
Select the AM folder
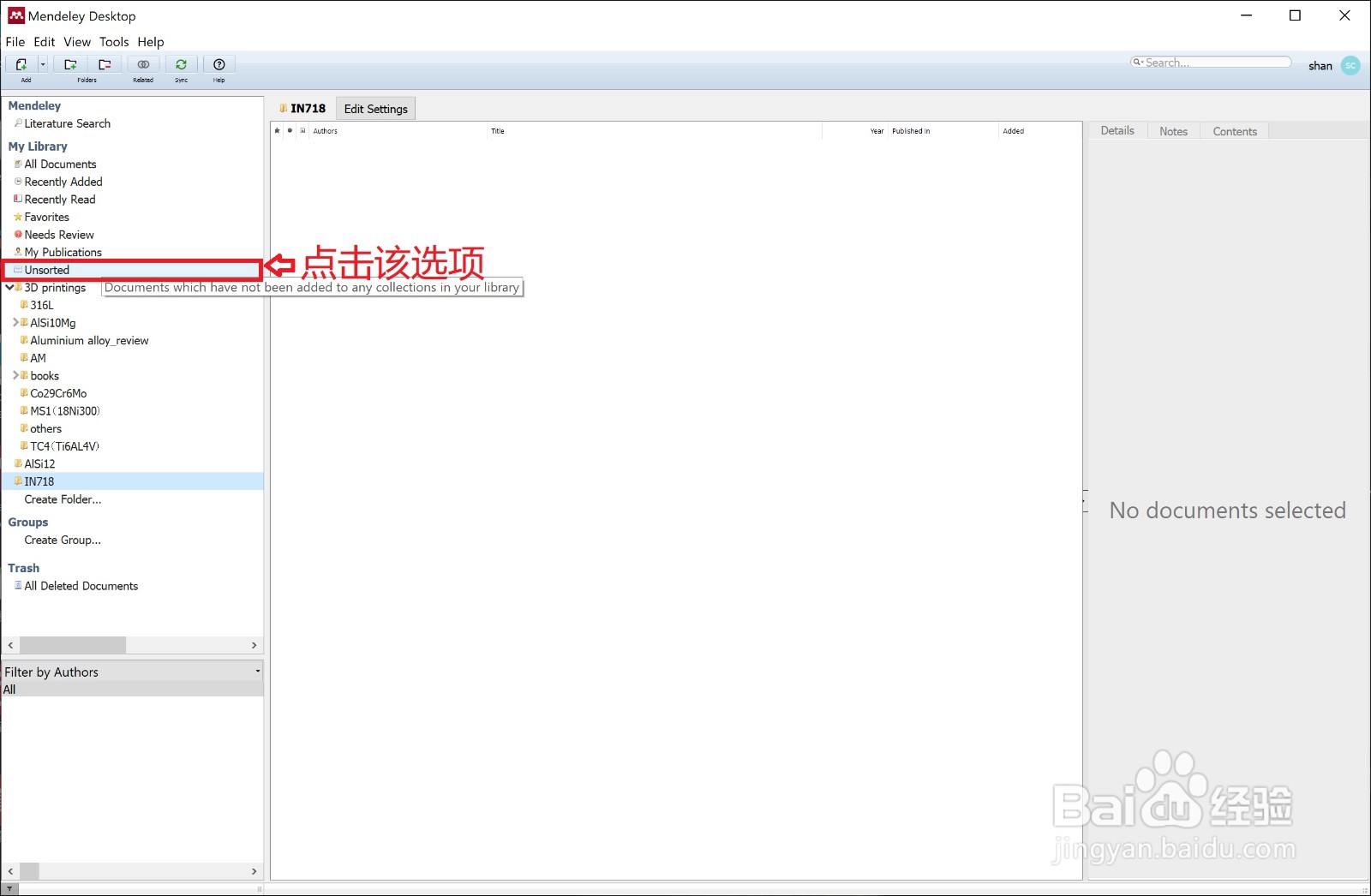pyautogui.click(x=38, y=358)
